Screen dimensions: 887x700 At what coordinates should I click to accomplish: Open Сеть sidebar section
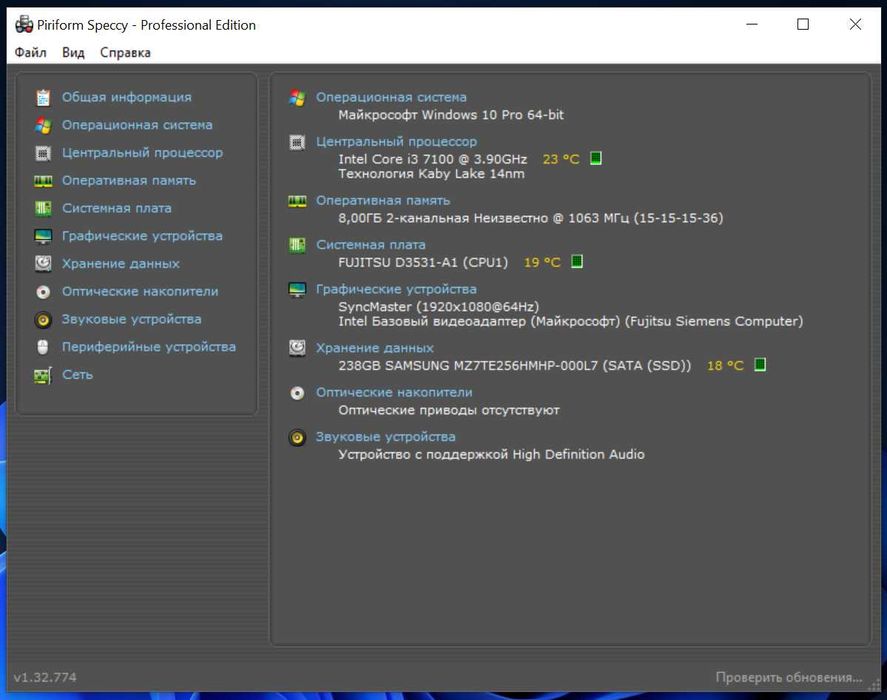(x=77, y=375)
